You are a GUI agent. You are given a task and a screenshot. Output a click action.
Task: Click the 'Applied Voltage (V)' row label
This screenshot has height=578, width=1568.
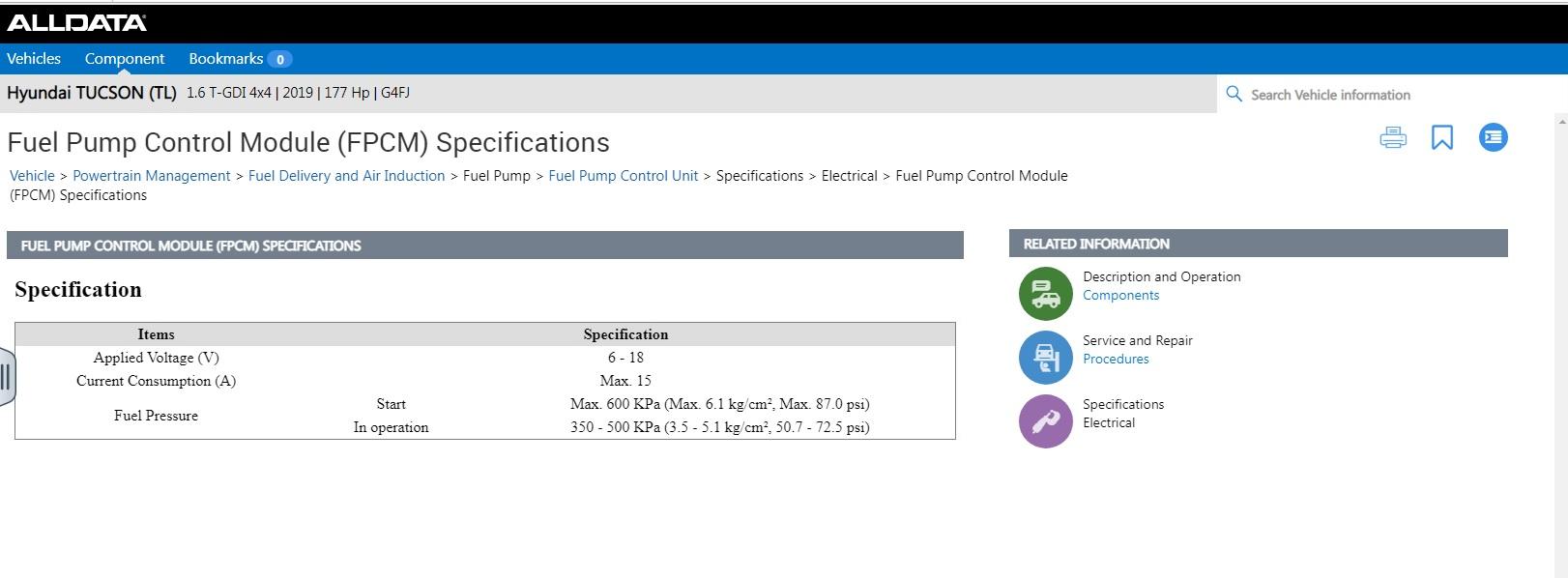[156, 358]
